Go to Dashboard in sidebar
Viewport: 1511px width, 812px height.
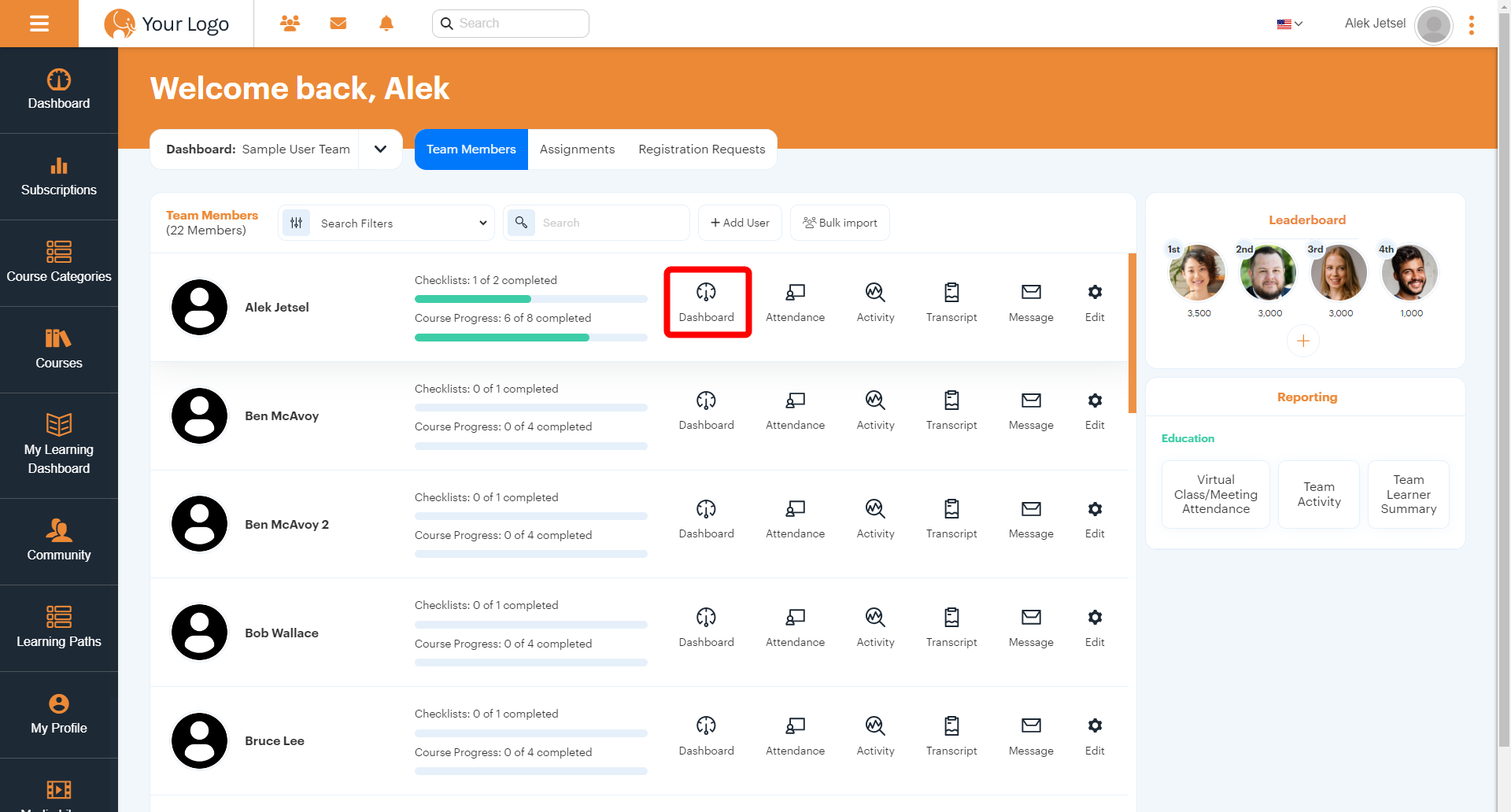click(59, 90)
